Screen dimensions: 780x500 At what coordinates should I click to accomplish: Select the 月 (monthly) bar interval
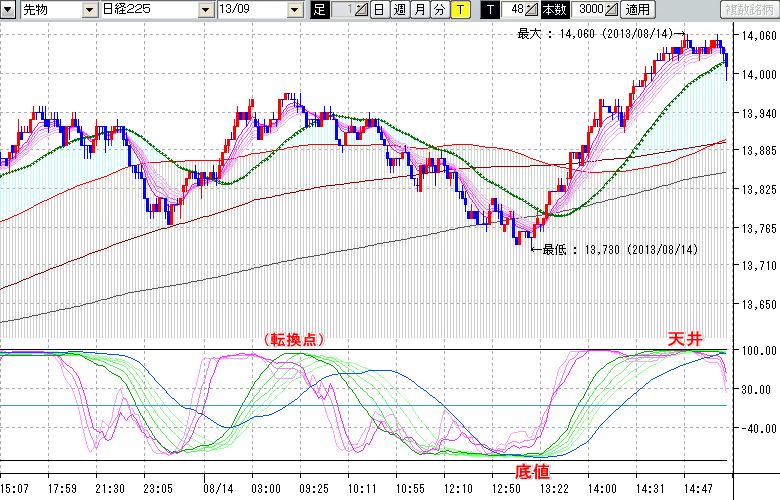(419, 10)
